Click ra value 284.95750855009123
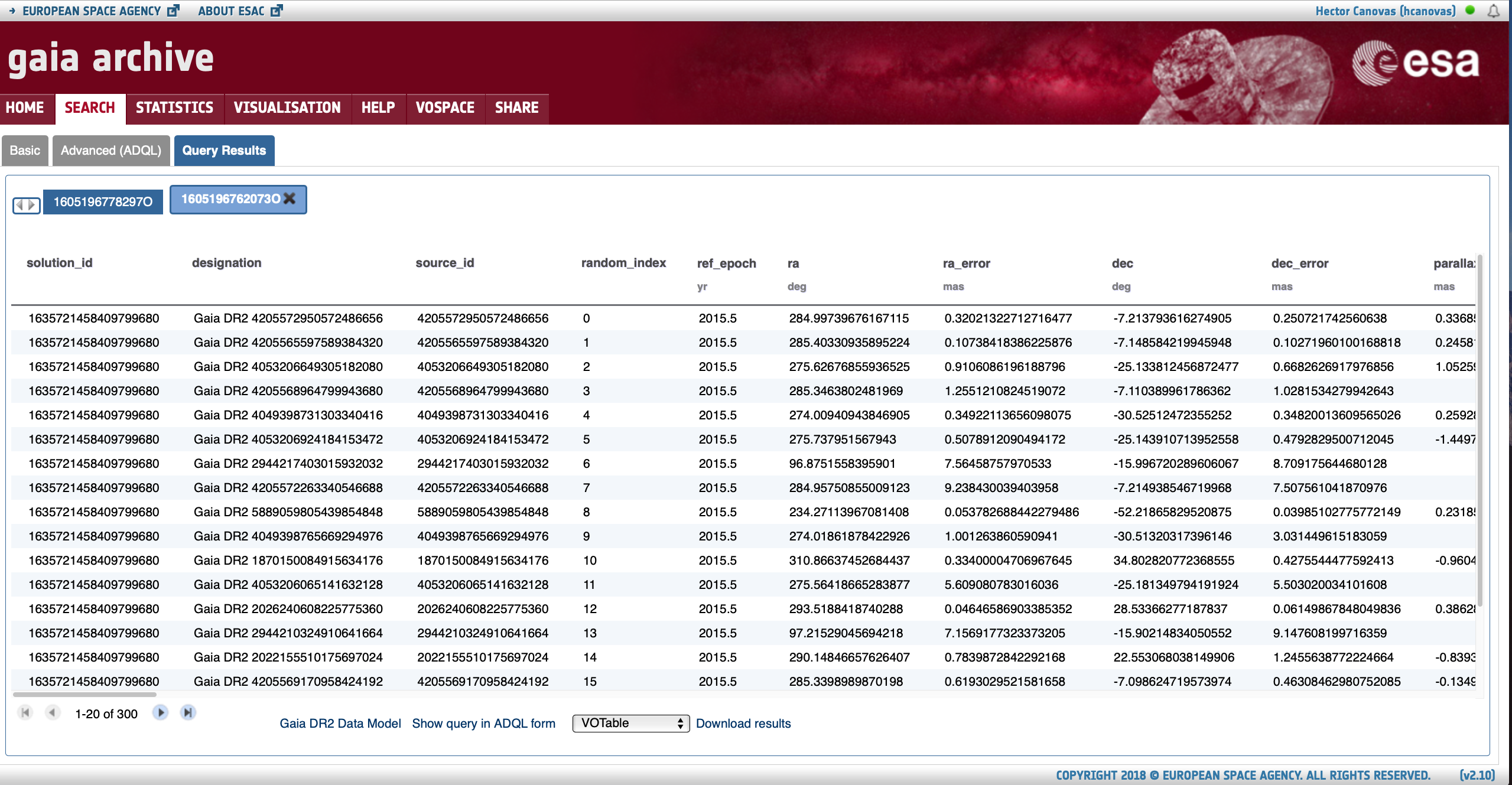This screenshot has width=1512, height=785. point(850,488)
